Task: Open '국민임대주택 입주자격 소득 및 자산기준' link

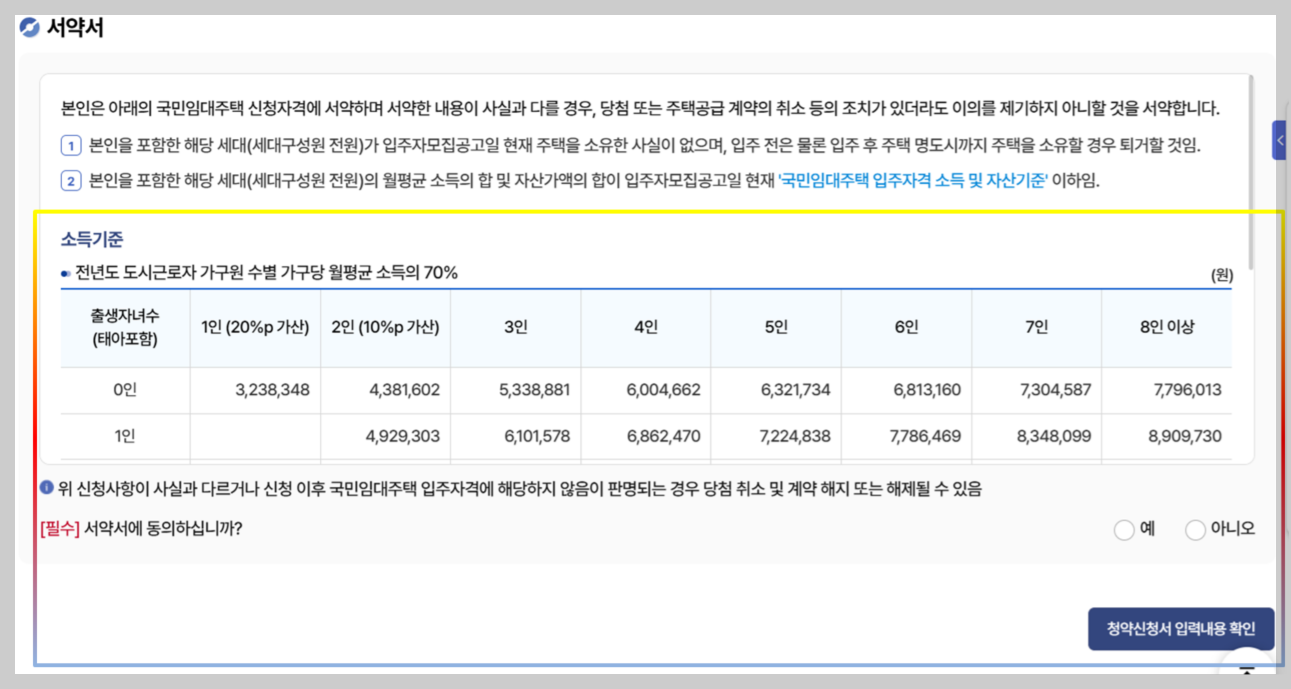Action: pos(914,181)
